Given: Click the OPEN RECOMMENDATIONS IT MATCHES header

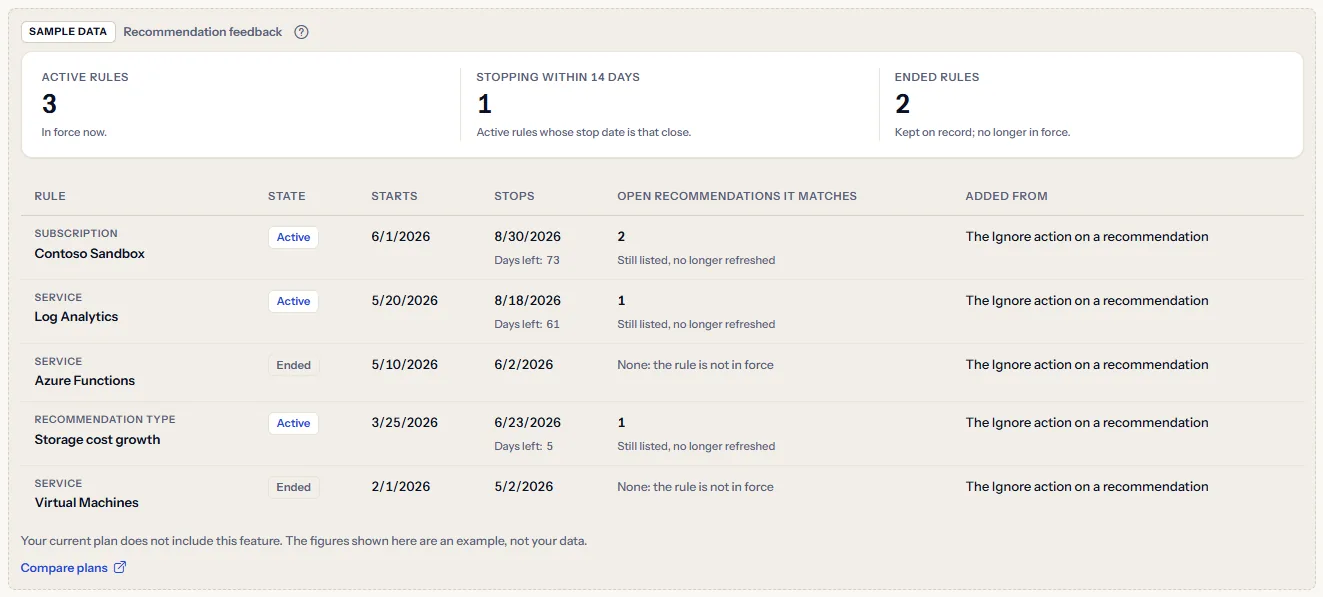Looking at the screenshot, I should click(737, 196).
